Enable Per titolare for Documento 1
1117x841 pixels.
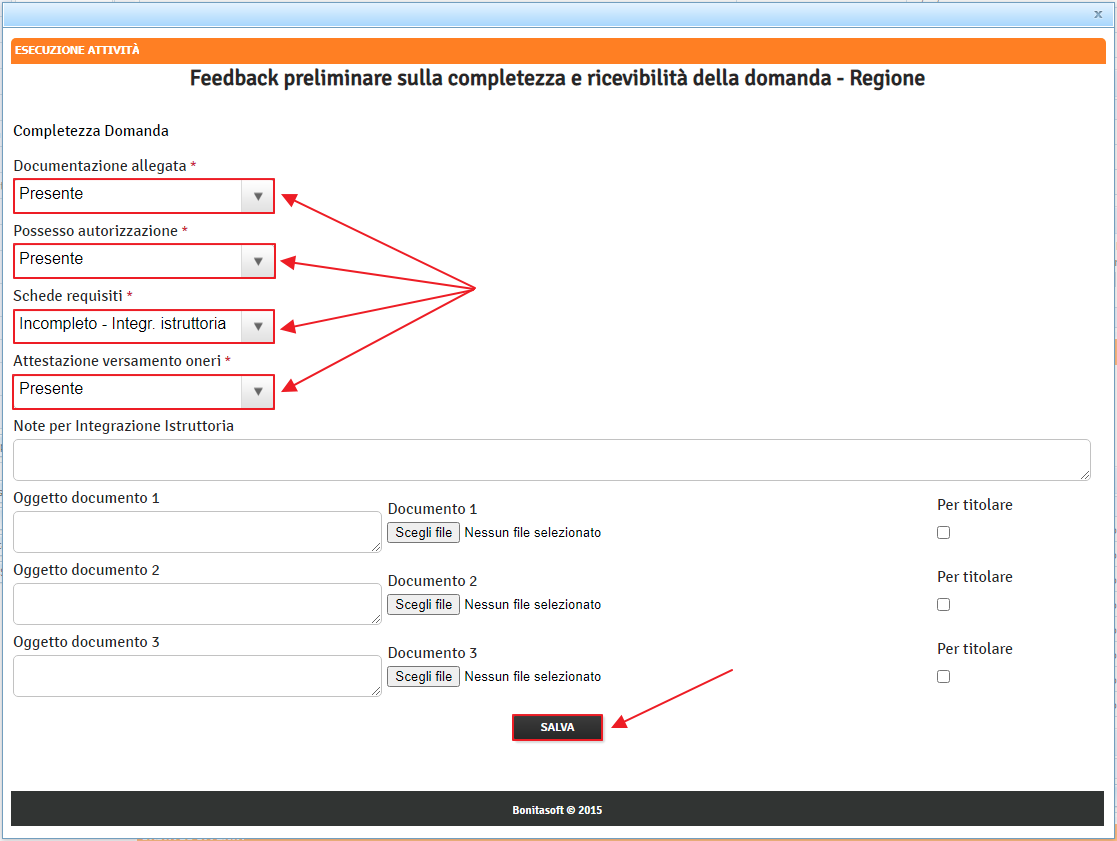pos(943,533)
